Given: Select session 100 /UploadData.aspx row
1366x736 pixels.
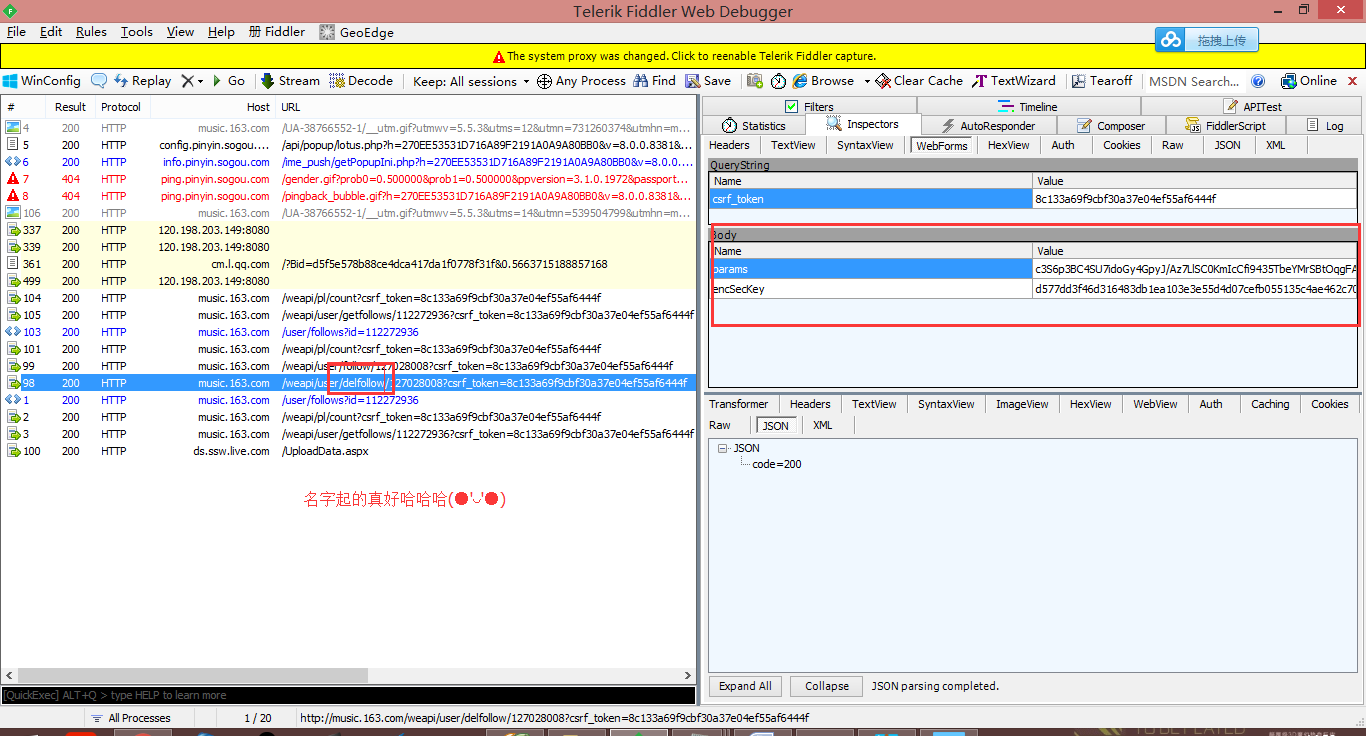Looking at the screenshot, I should [x=348, y=451].
